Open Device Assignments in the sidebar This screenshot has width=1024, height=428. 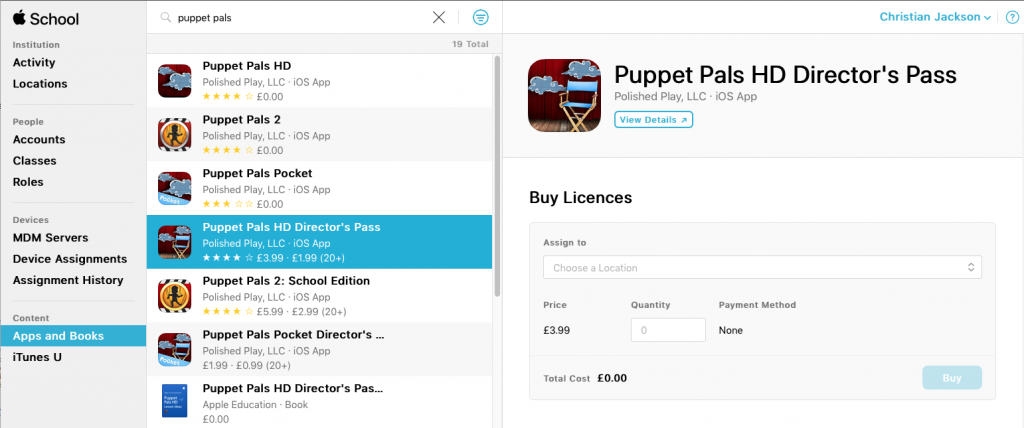[70, 259]
